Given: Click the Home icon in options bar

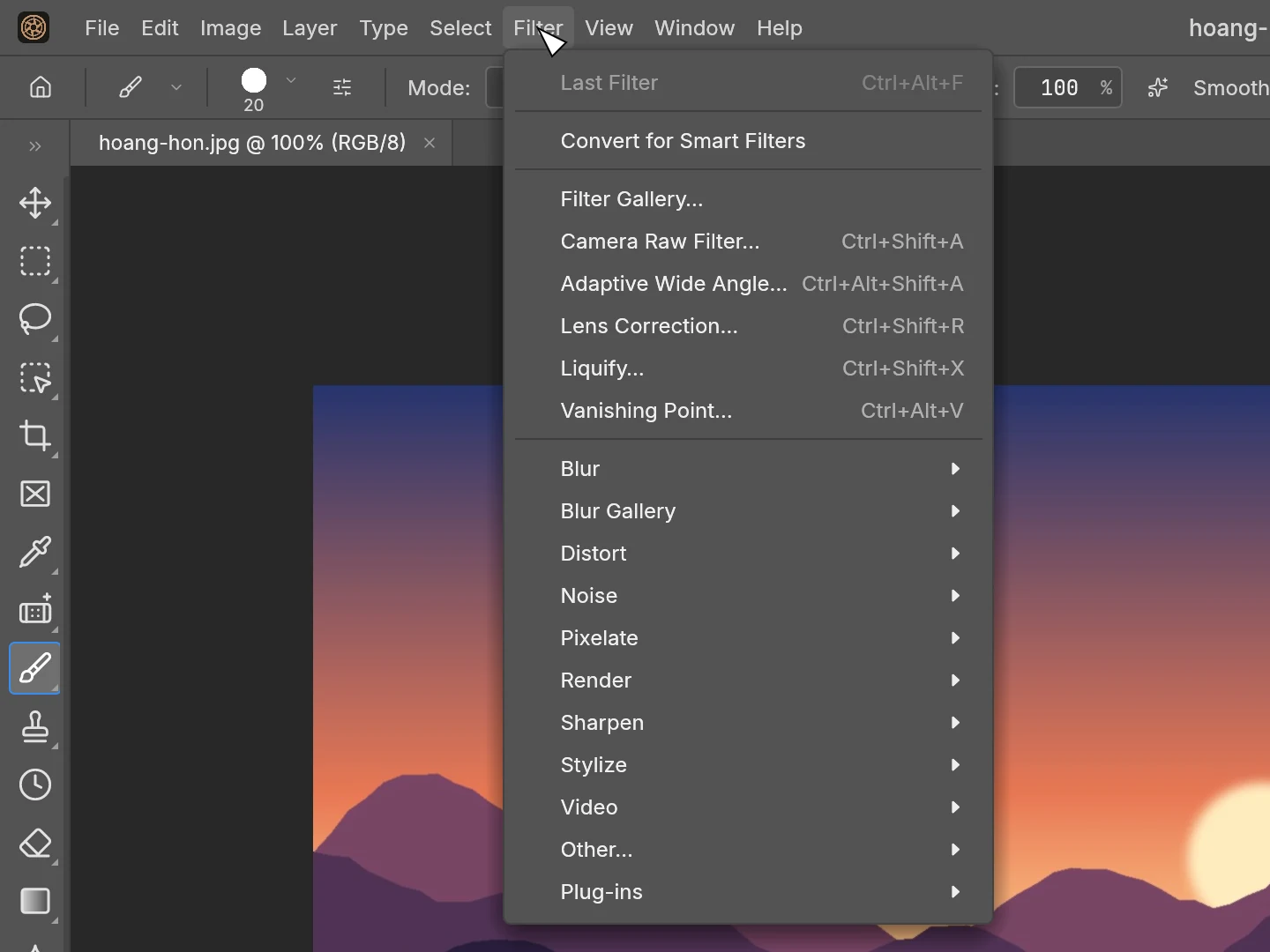Looking at the screenshot, I should pos(41,87).
